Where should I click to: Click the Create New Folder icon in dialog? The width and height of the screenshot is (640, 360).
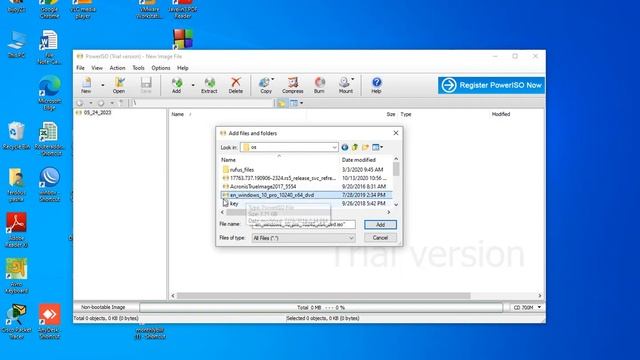tap(365, 147)
